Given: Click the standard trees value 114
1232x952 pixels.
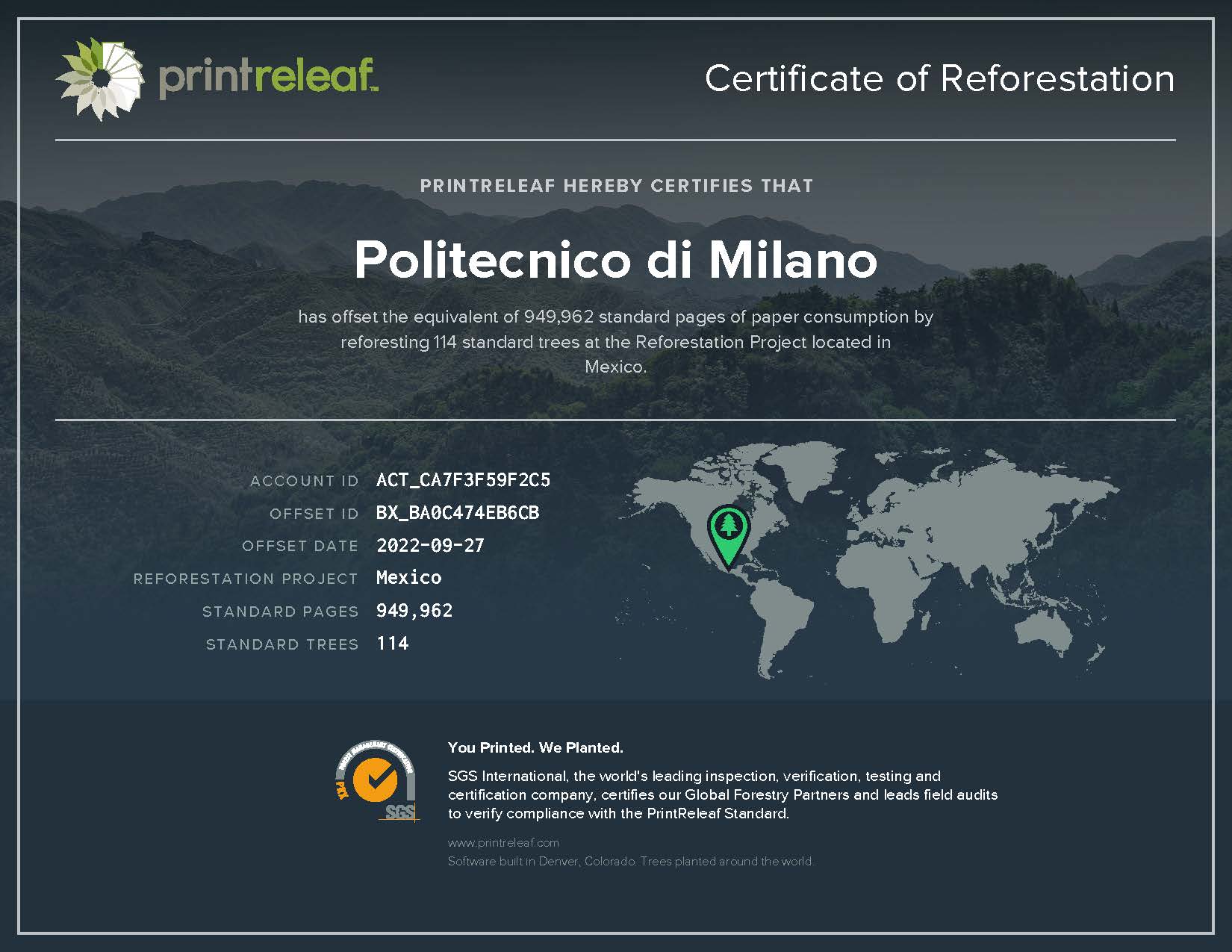Looking at the screenshot, I should 393,644.
